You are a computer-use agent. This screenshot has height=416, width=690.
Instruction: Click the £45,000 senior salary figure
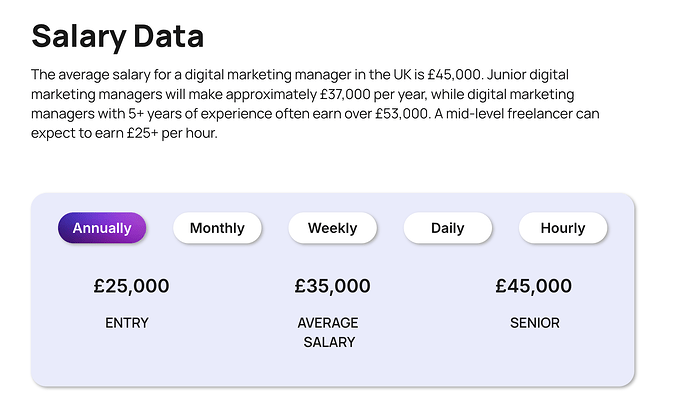(x=533, y=286)
